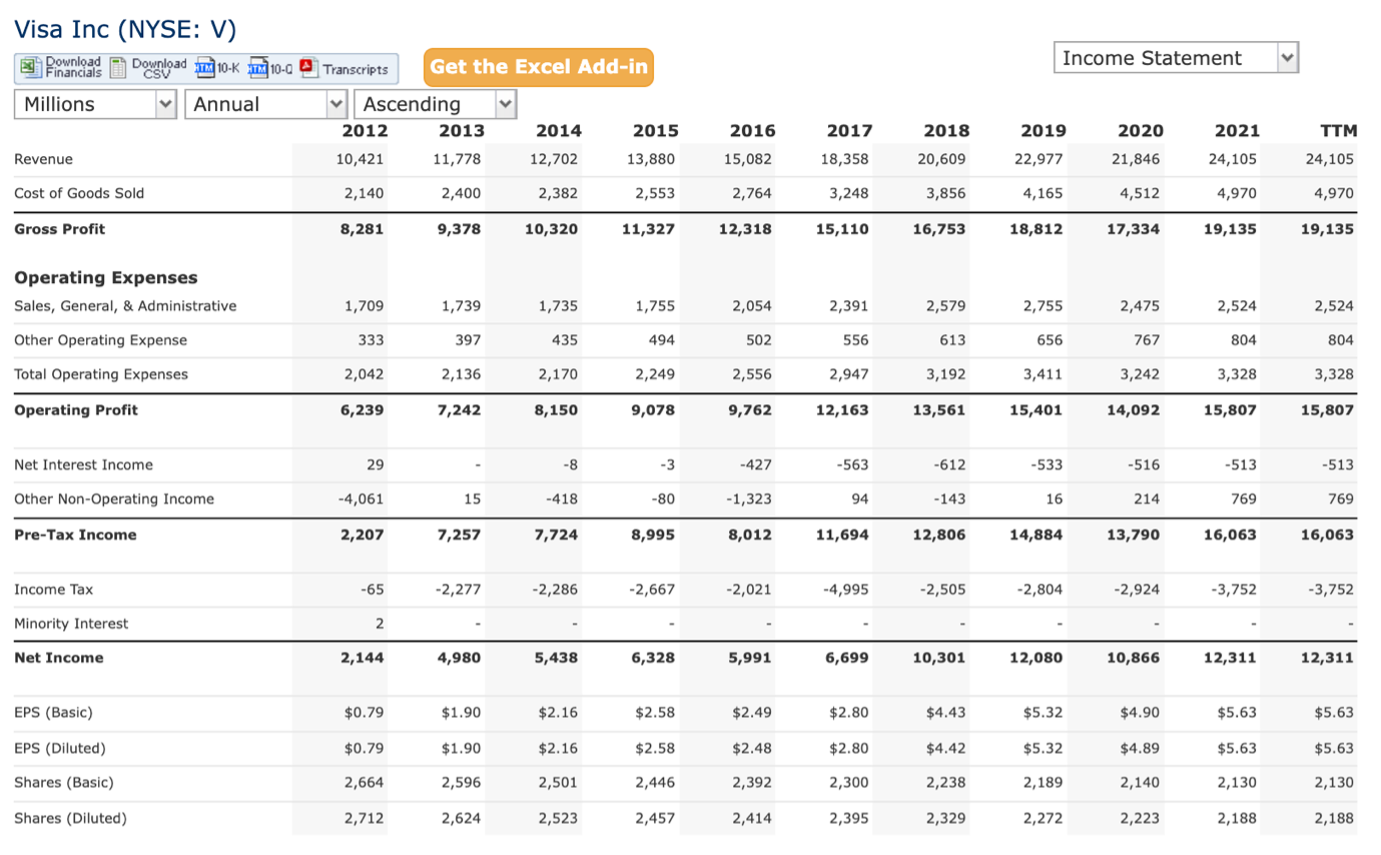
Task: Select the 2020 column header
Action: [x=1140, y=130]
